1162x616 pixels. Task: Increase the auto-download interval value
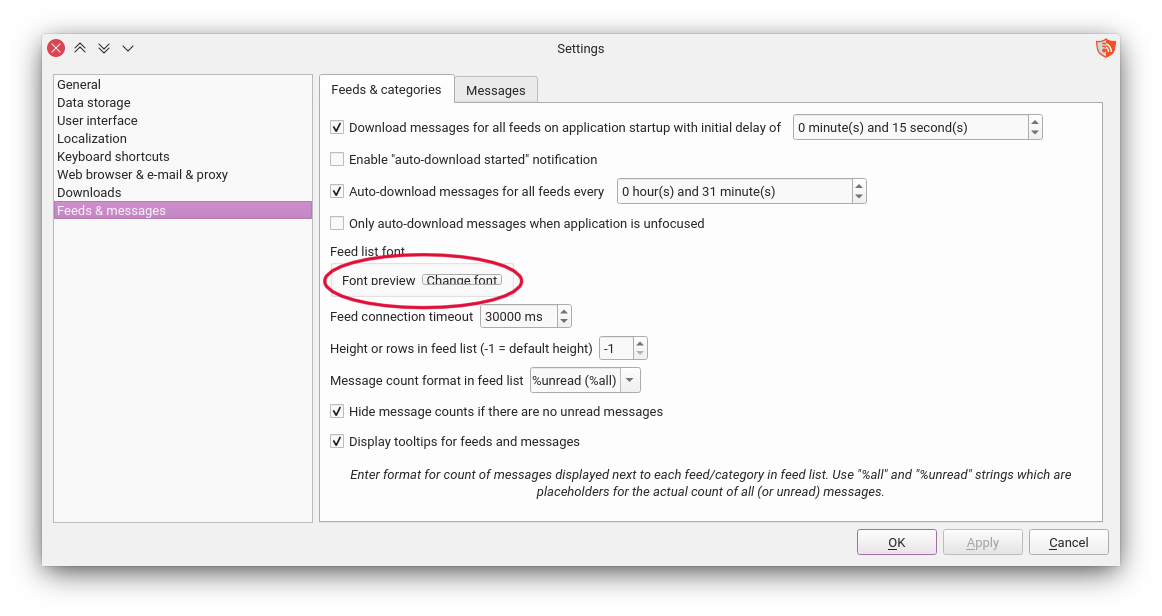(x=859, y=185)
